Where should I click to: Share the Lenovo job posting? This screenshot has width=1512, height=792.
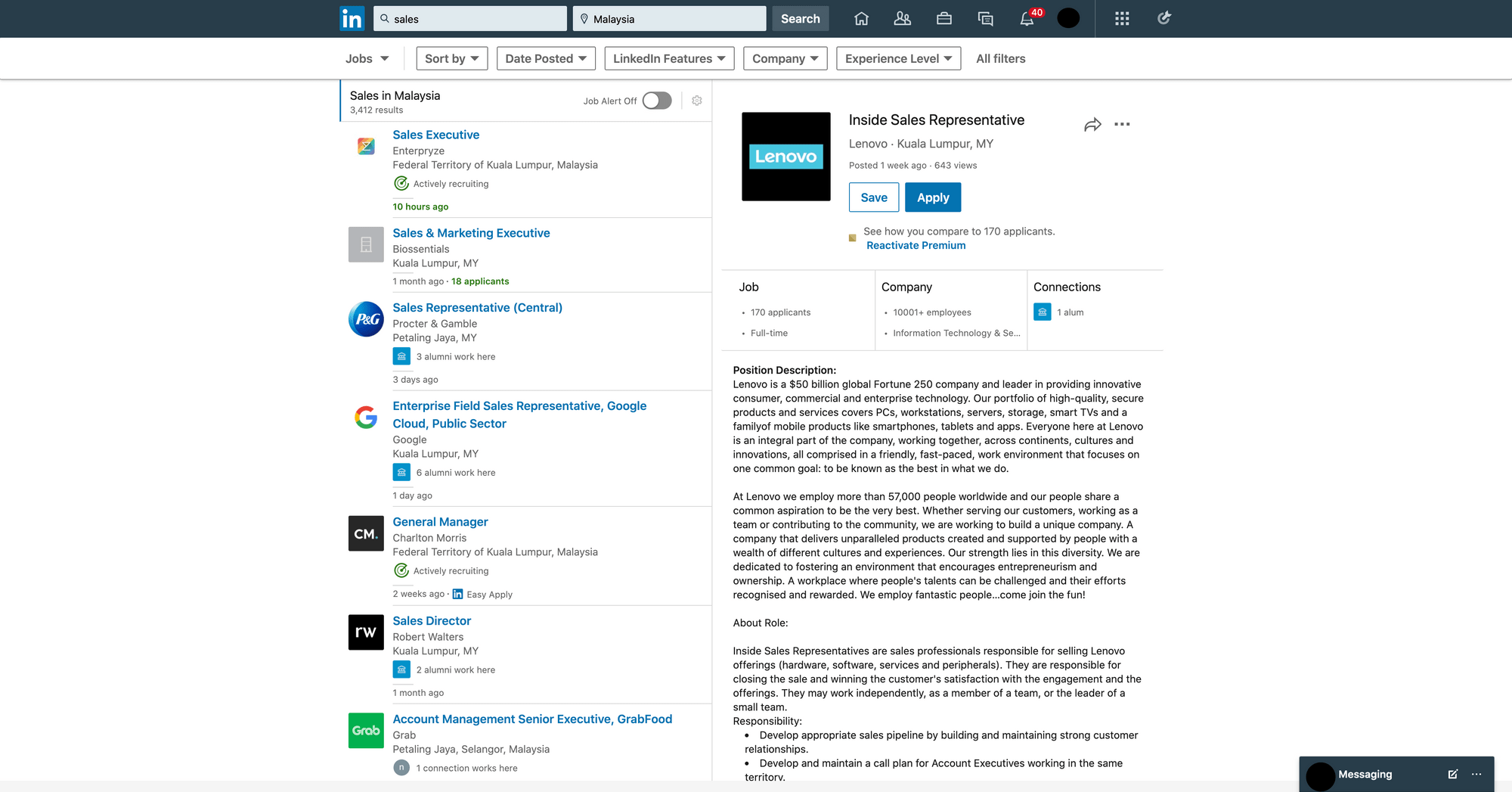[1092, 125]
